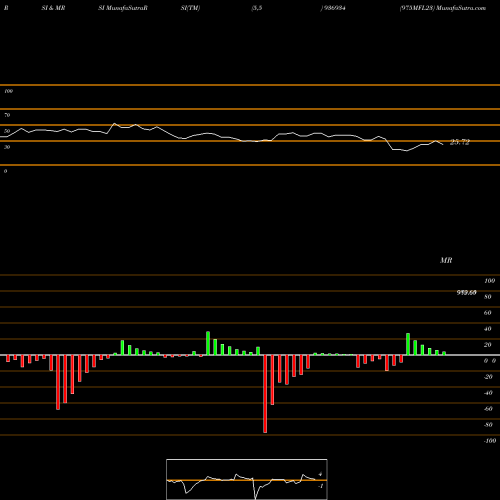Click the RSI axis label '70'
500x500 pixels.
click(x=7, y=115)
